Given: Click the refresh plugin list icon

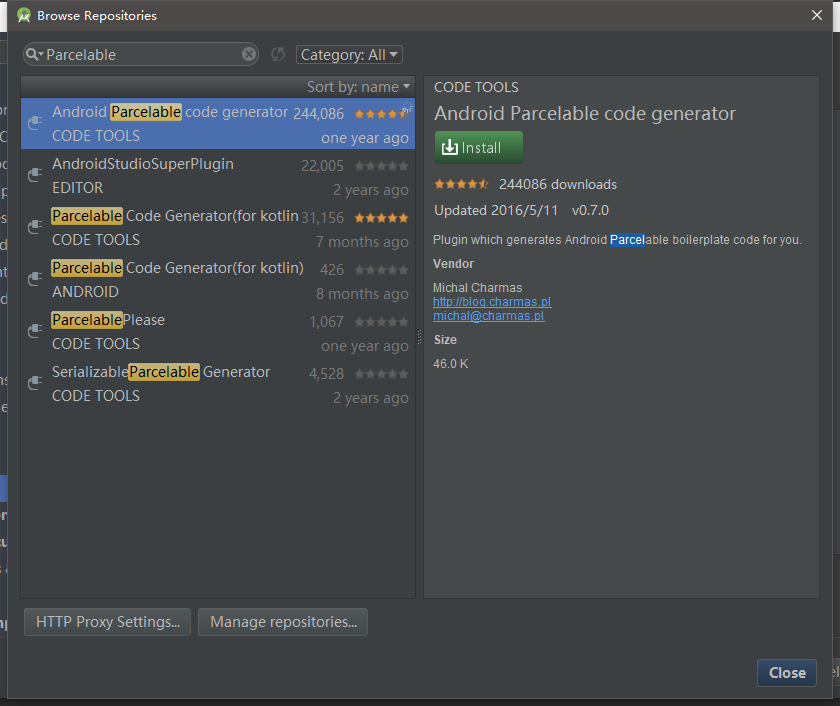Looking at the screenshot, I should coord(278,55).
